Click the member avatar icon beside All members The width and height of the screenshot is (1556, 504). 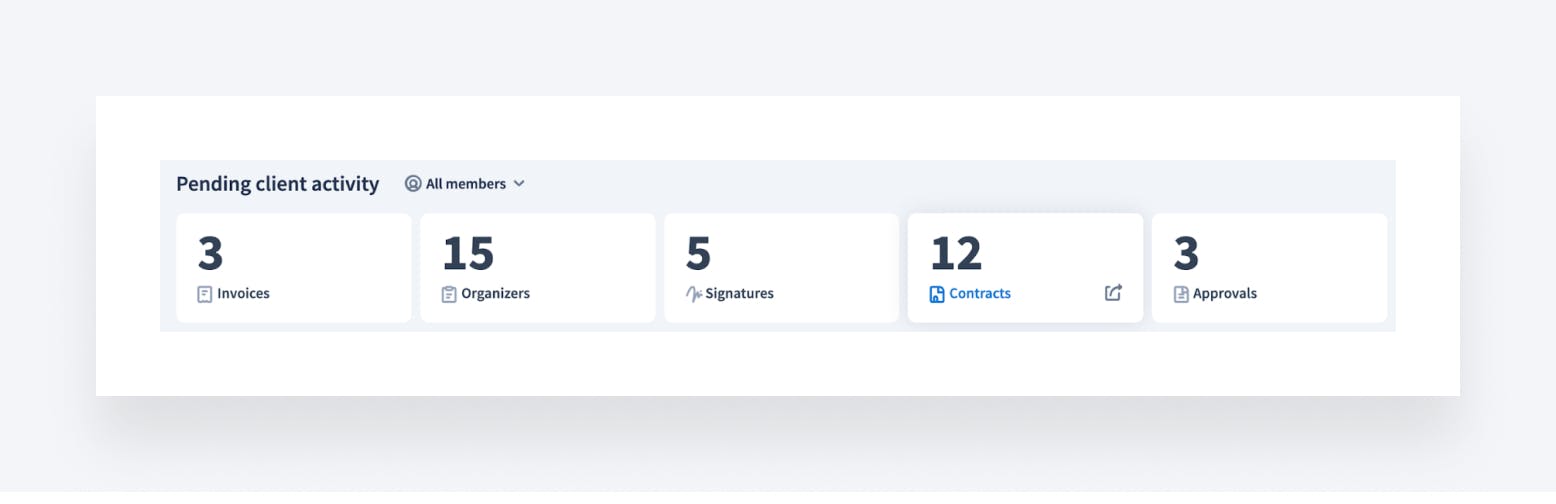[413, 184]
